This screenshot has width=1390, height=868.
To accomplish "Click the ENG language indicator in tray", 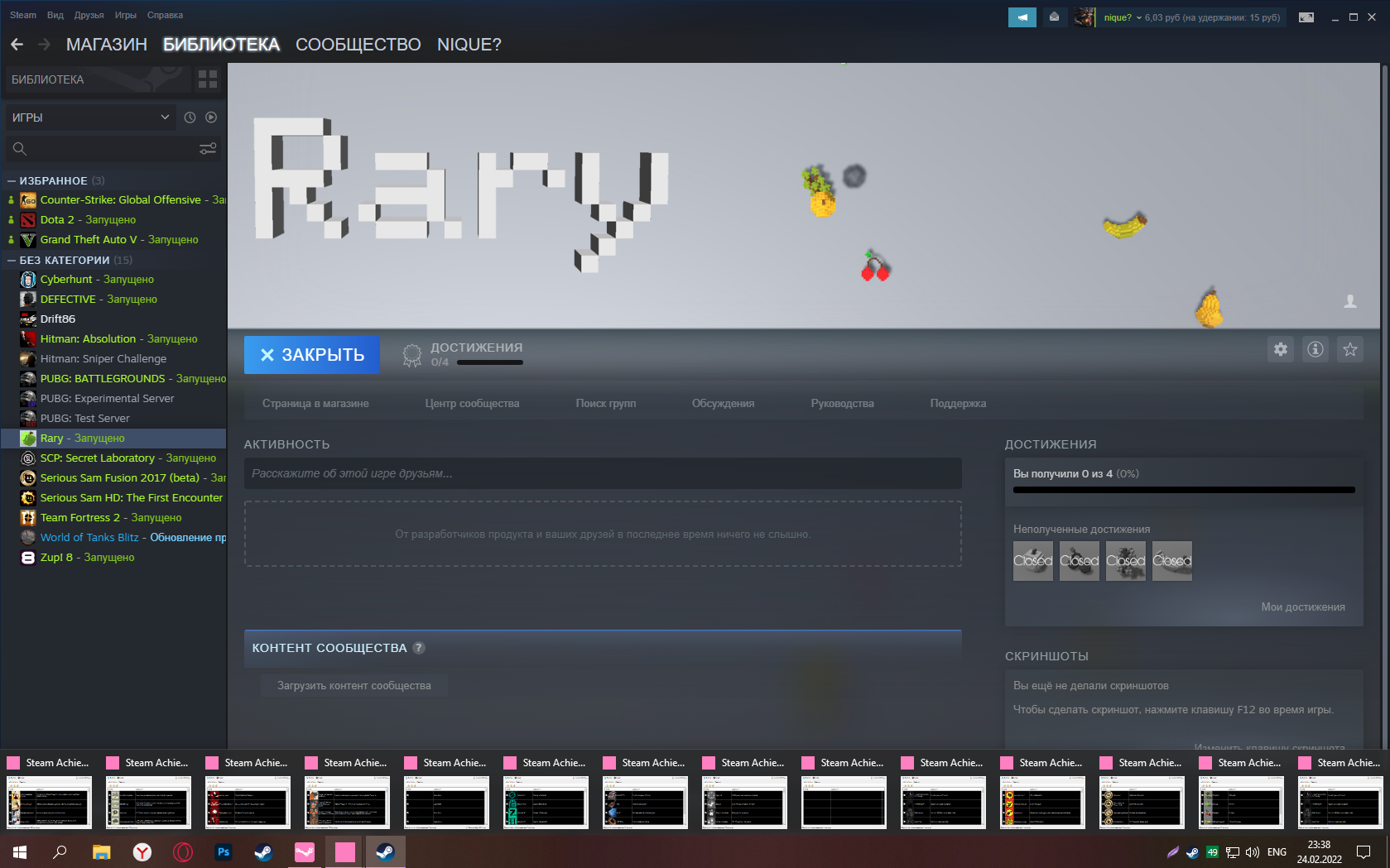I will point(1277,851).
